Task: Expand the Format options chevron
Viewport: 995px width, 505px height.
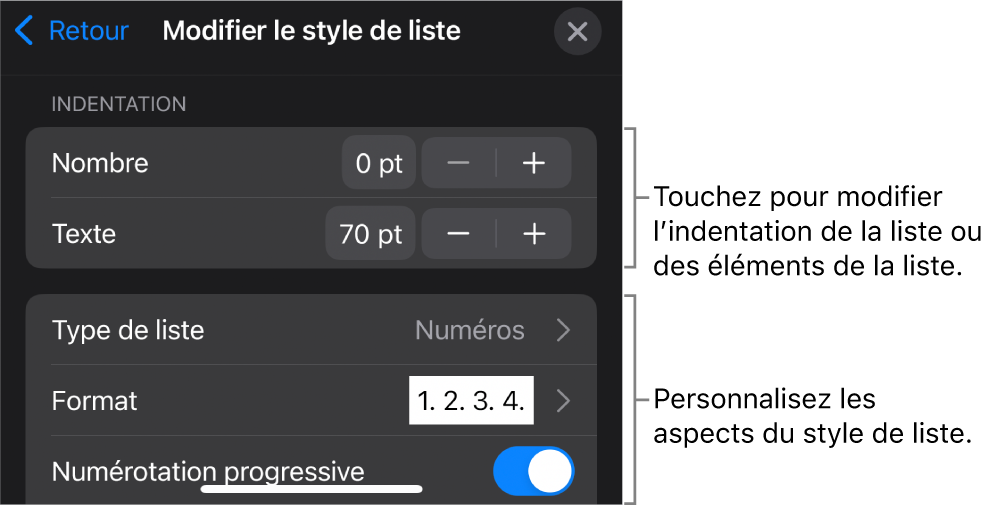Action: click(x=564, y=401)
